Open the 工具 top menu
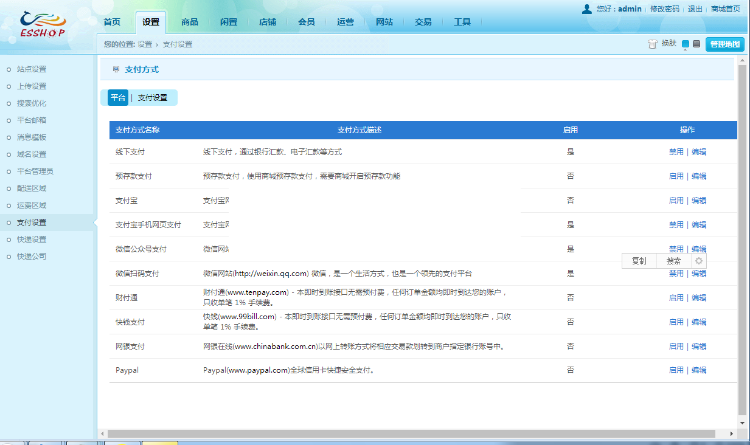This screenshot has height=445, width=750. click(462, 22)
